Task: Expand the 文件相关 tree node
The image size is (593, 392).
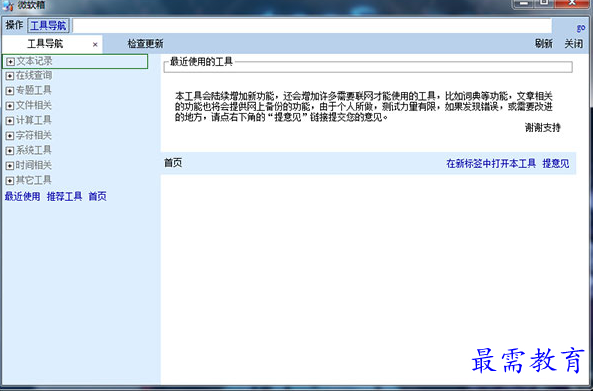Action: pos(10,106)
